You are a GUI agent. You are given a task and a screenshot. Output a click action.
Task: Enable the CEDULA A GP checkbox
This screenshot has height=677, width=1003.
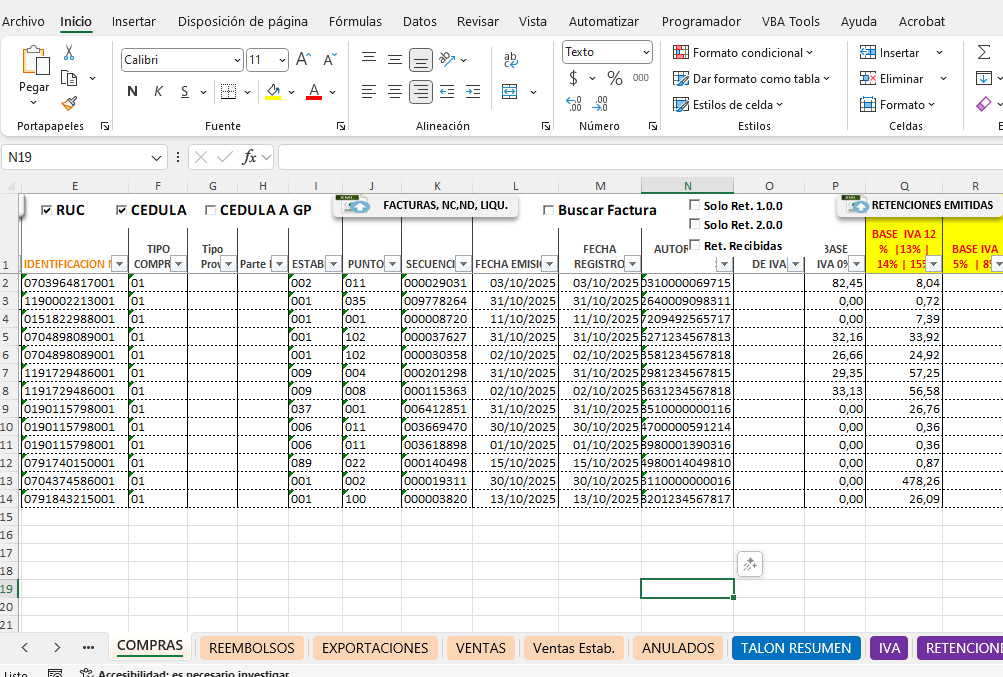pyautogui.click(x=210, y=210)
